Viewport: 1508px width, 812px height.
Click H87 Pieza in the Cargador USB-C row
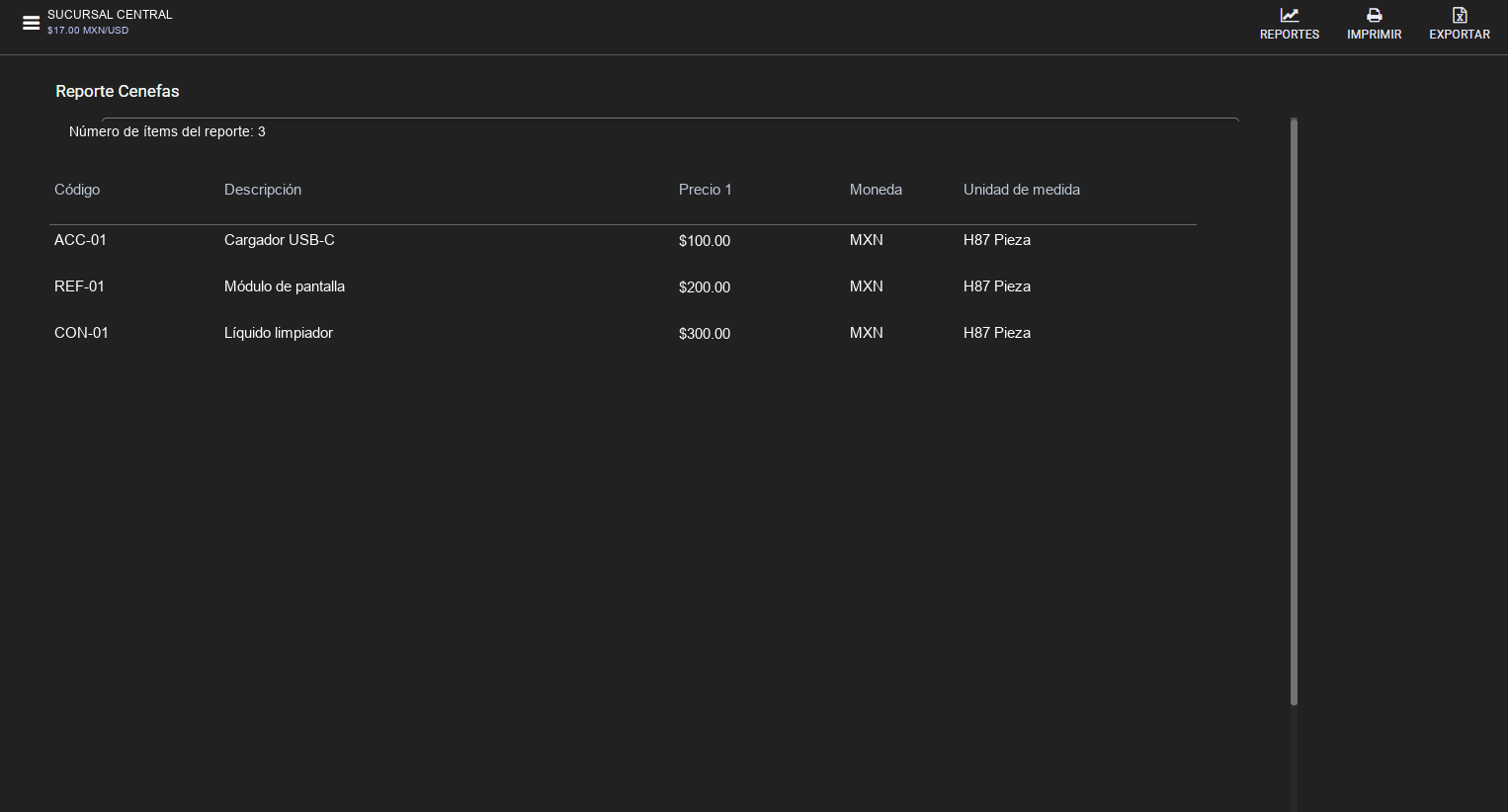tap(997, 240)
